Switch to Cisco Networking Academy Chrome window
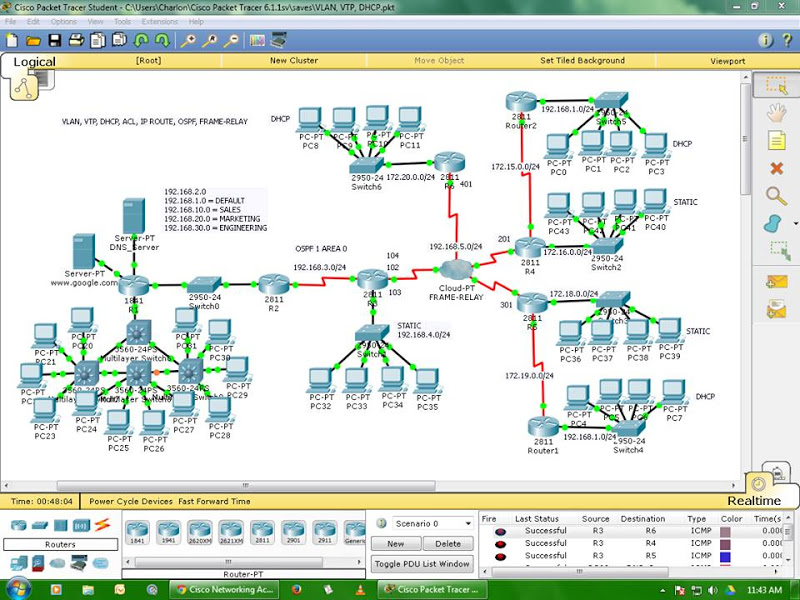Viewport: 800px width, 600px height. 222,589
